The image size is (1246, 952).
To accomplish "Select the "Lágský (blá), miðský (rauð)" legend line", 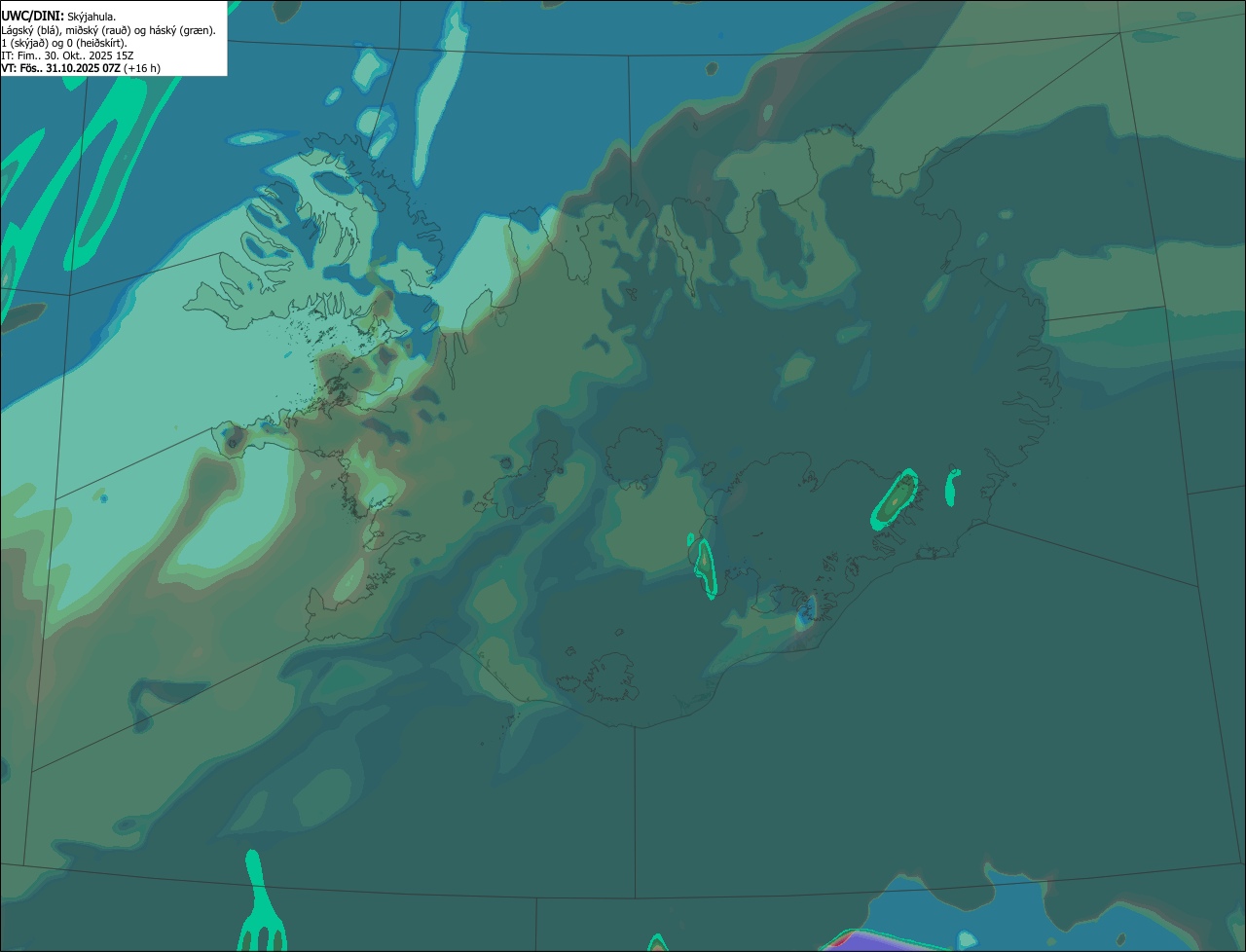I will point(108,30).
